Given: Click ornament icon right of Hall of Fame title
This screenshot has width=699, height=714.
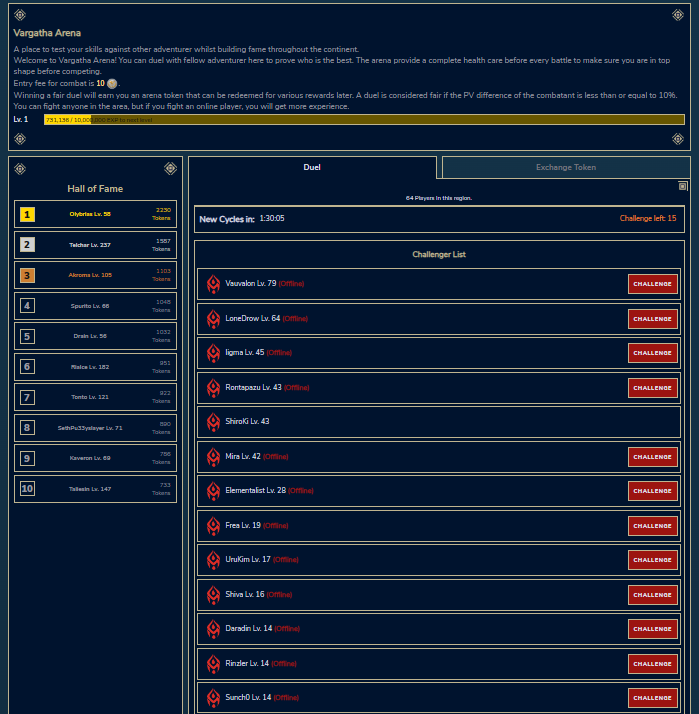Looking at the screenshot, I should tap(170, 168).
